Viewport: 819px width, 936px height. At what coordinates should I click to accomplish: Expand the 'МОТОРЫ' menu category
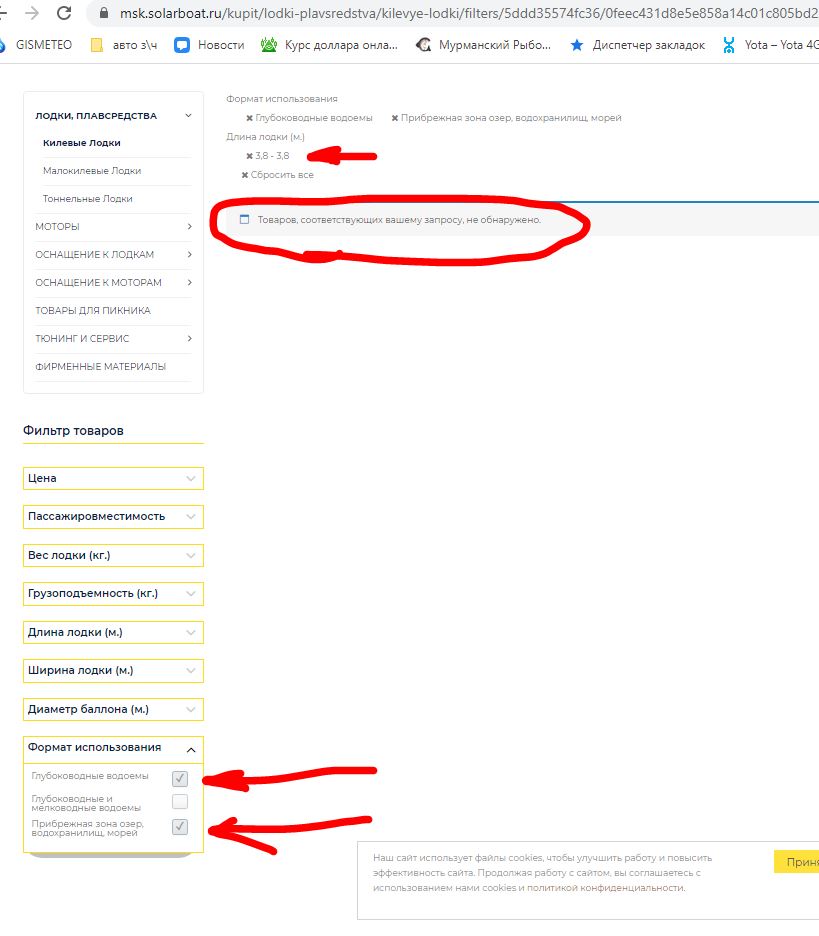(x=113, y=227)
